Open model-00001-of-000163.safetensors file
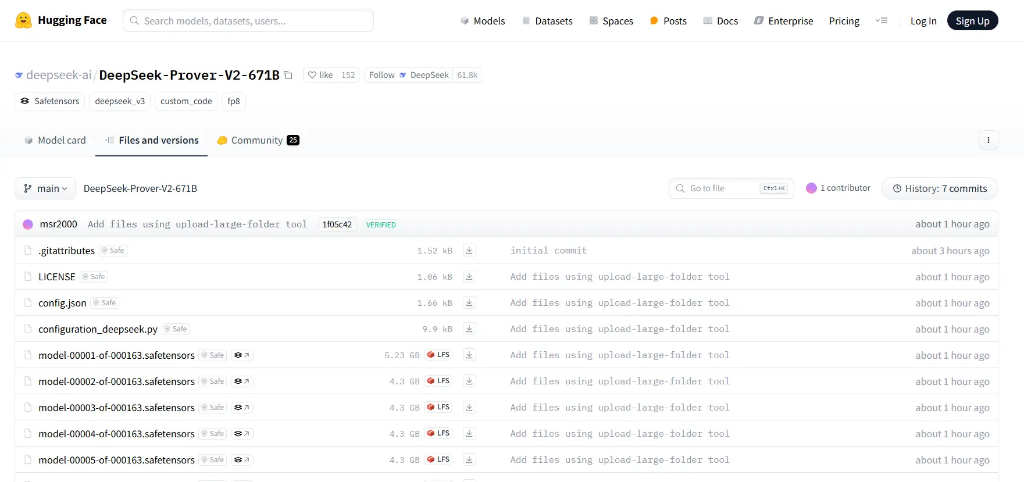The height and width of the screenshot is (482, 1024). (x=116, y=355)
